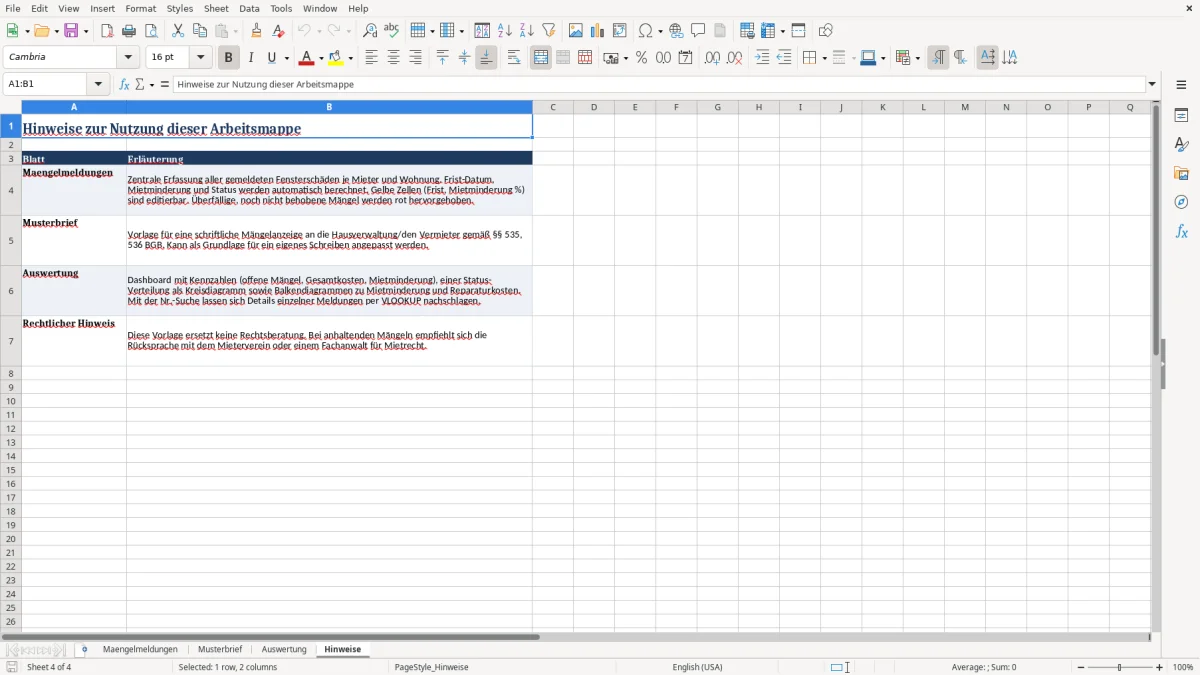Click the AutoFilter funnel icon
This screenshot has width=1200, height=675.
tap(549, 31)
